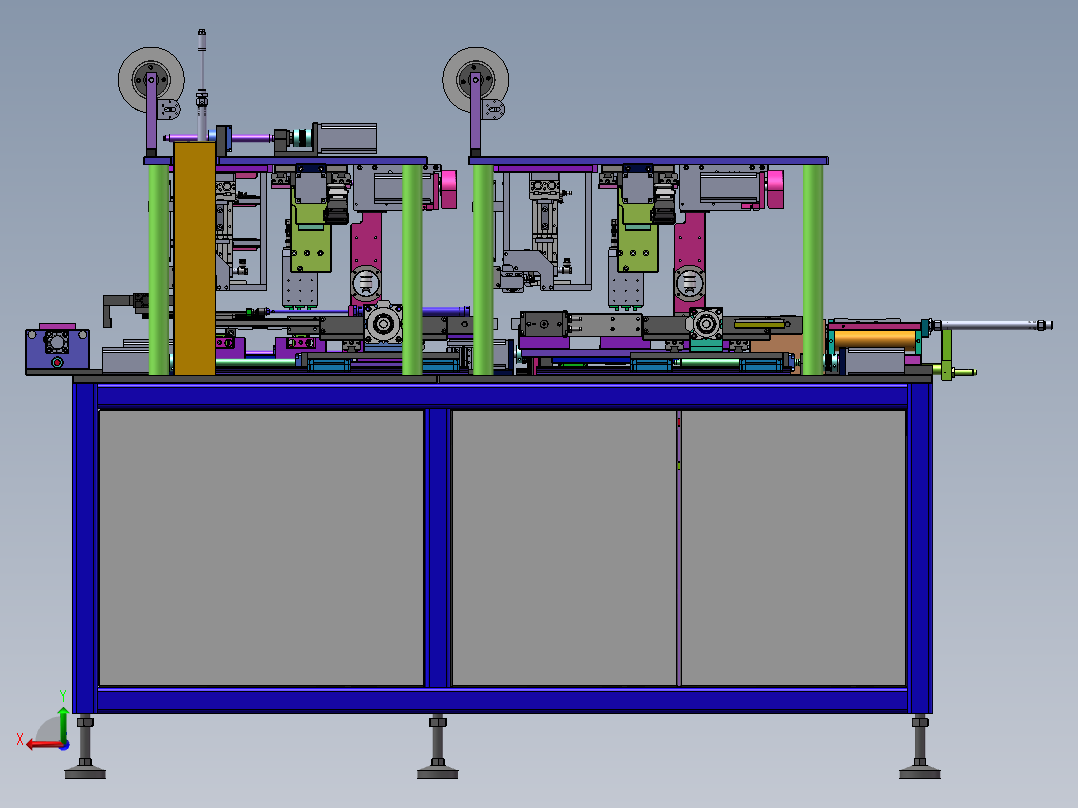The image size is (1078, 808).
Task: Click the X axis label on orientation triad
Action: 20,739
